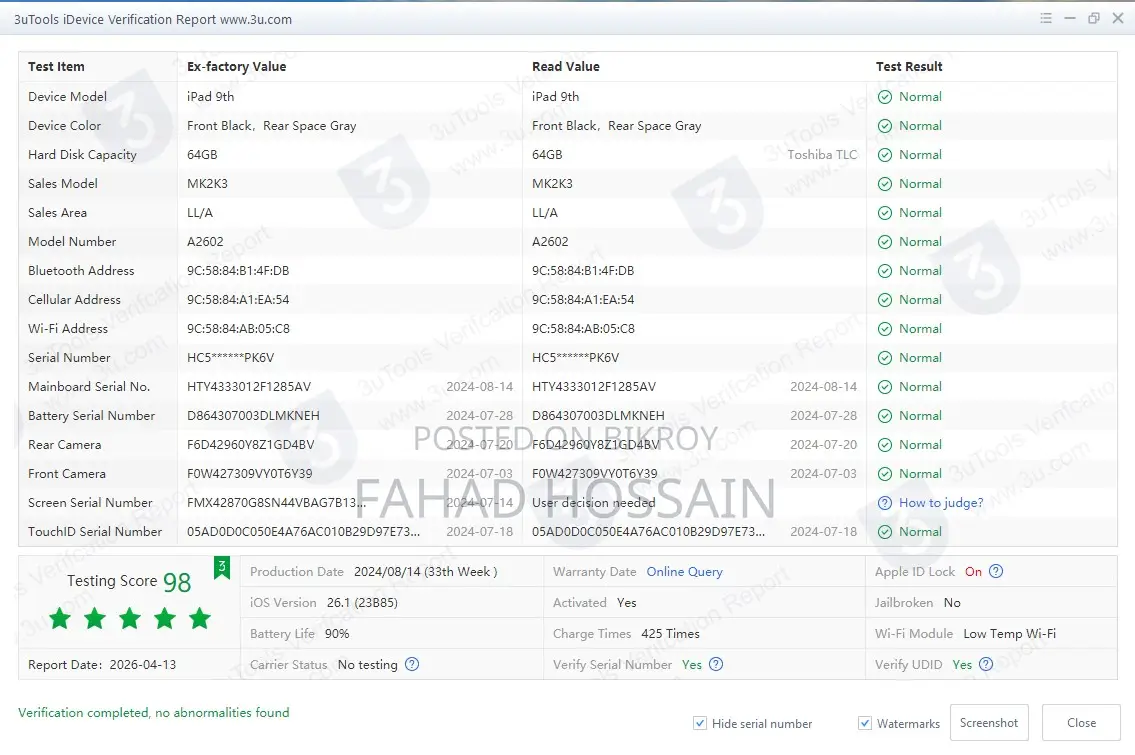Click the Carrier Status help question icon
1135x755 pixels.
(x=412, y=664)
